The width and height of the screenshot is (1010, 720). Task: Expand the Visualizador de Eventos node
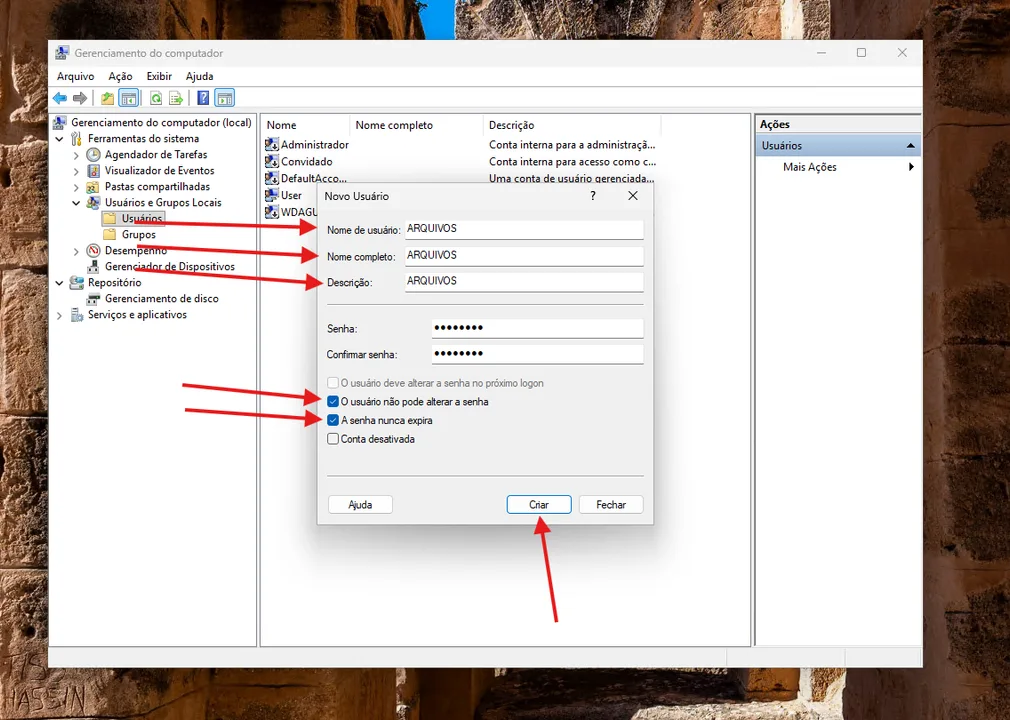(76, 171)
